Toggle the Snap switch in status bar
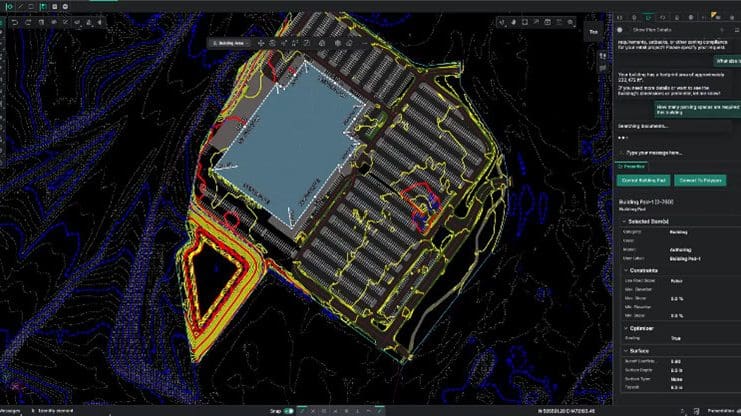 (287, 410)
